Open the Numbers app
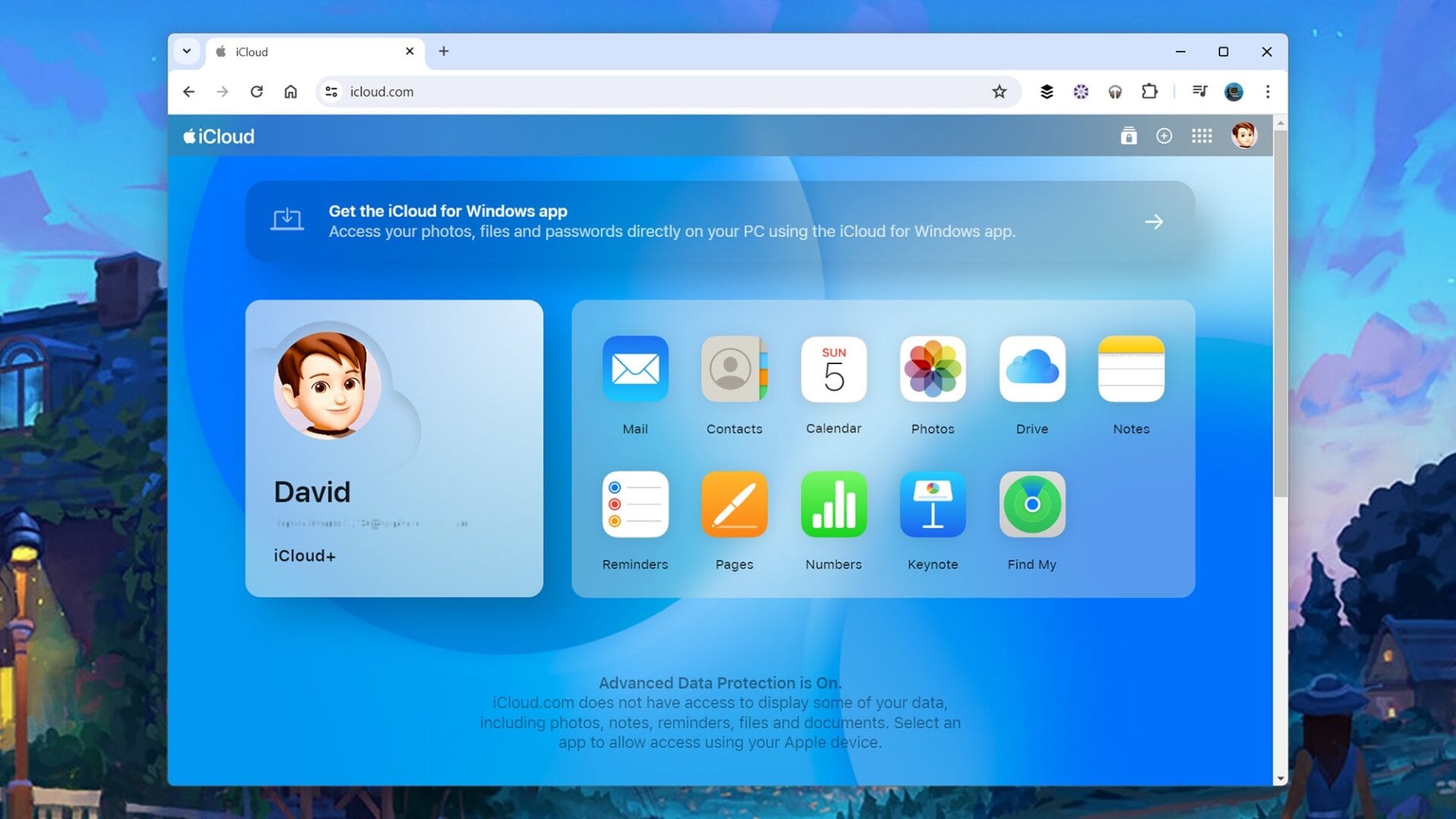This screenshot has height=819, width=1456. pyautogui.click(x=833, y=504)
